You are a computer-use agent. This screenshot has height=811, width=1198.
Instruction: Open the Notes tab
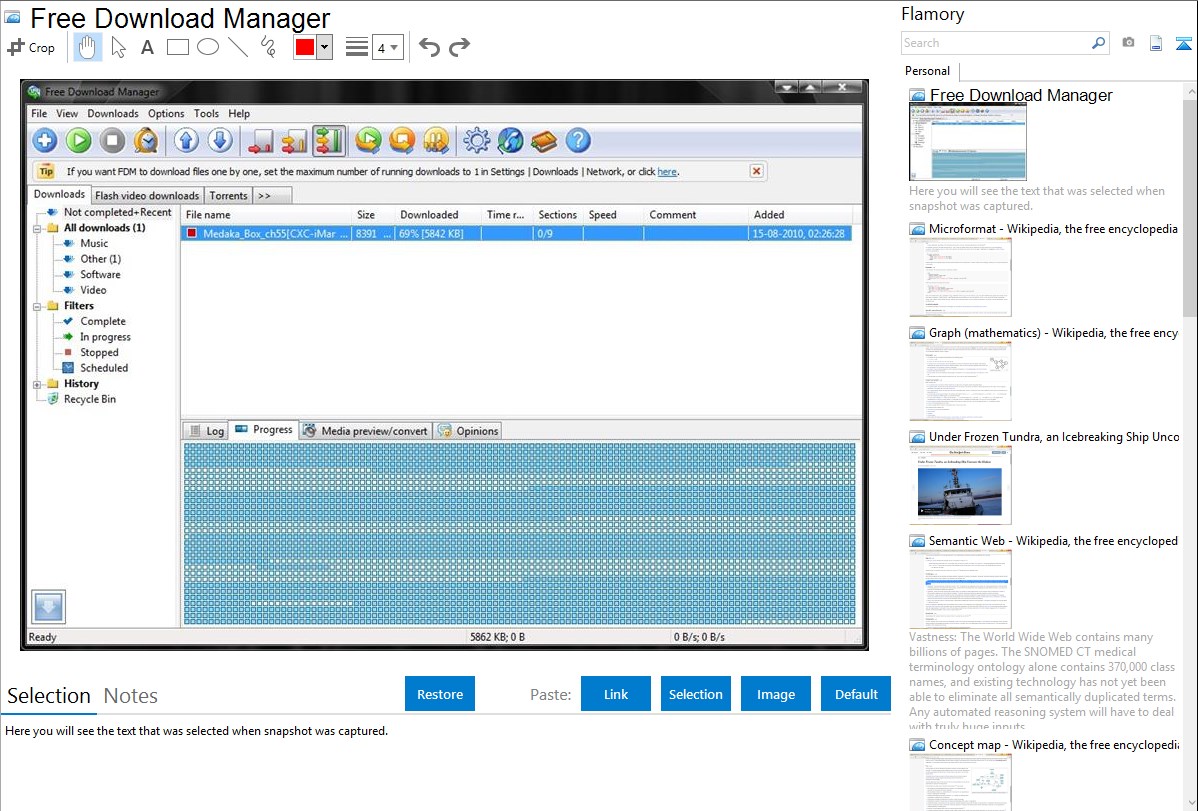click(x=131, y=696)
